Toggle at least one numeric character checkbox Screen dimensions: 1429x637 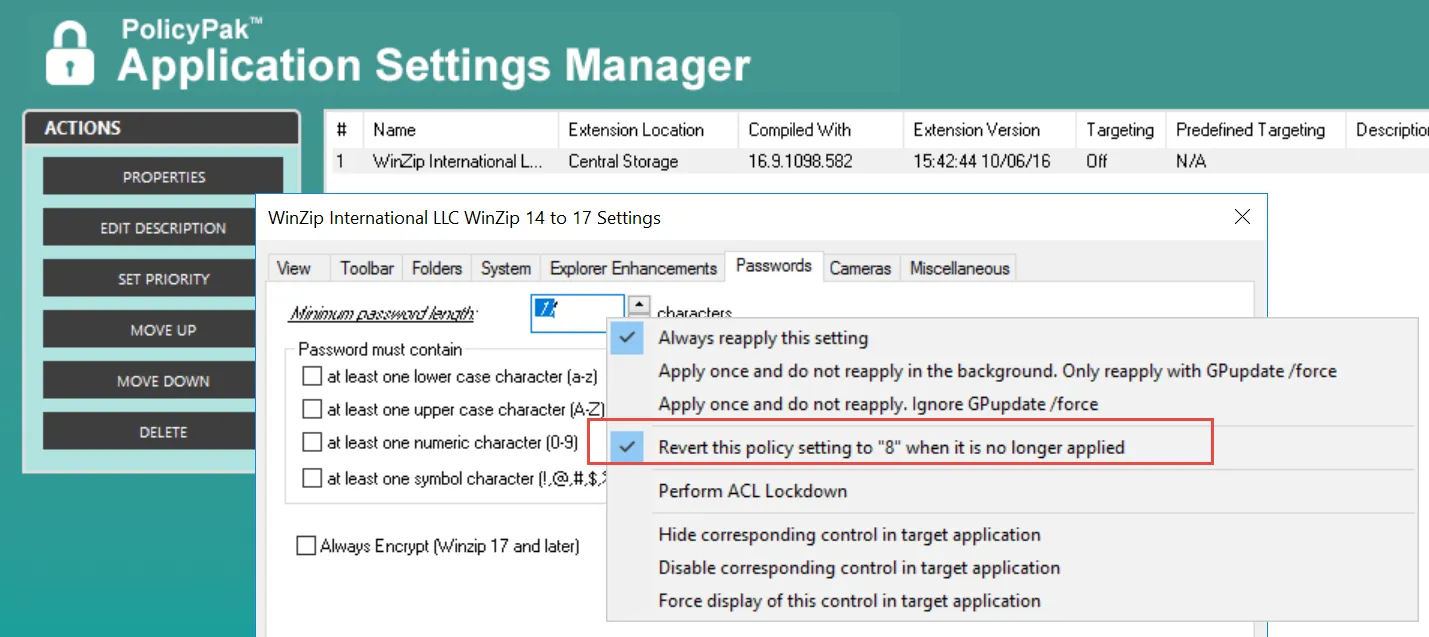(312, 443)
